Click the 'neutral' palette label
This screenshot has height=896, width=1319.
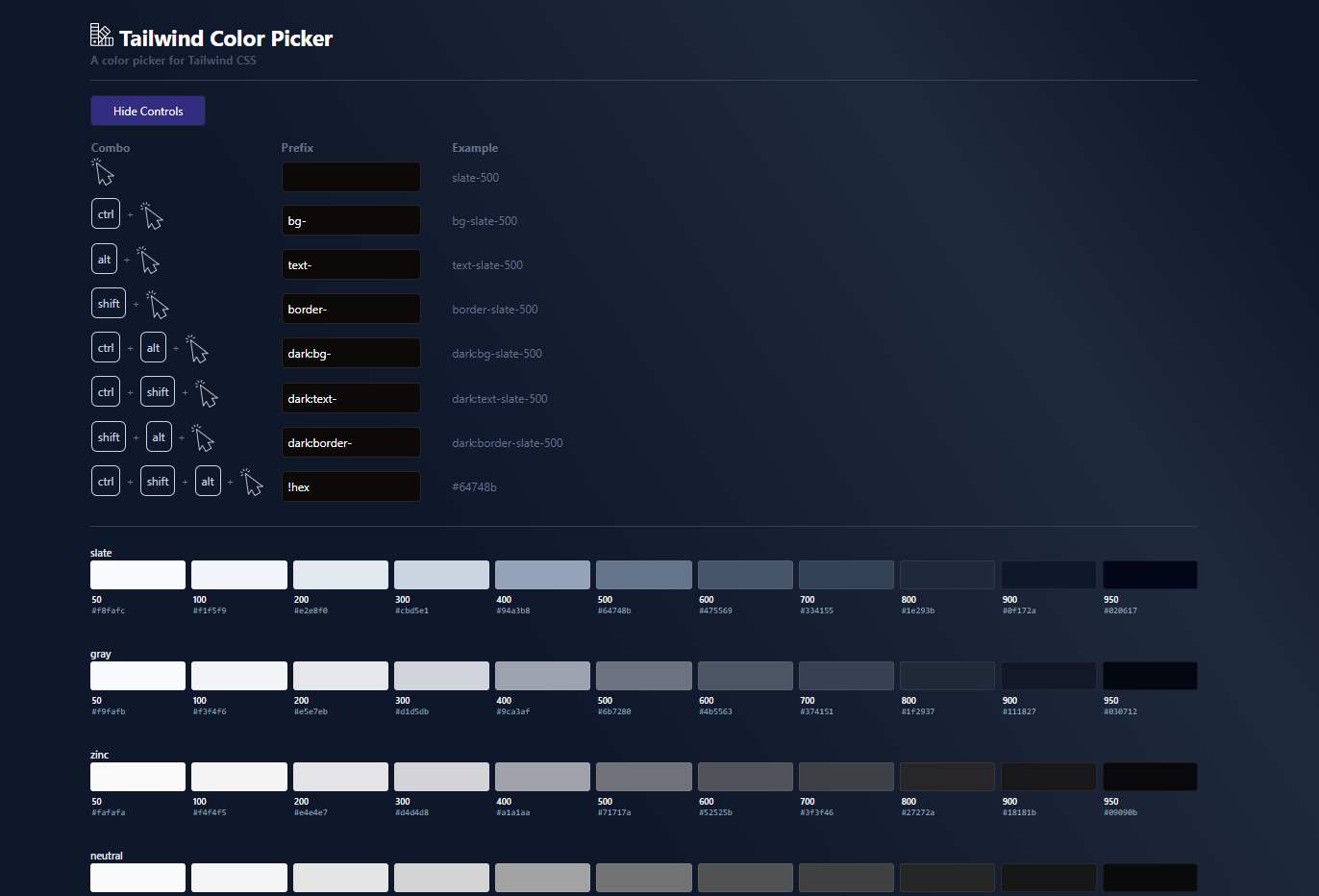(107, 856)
